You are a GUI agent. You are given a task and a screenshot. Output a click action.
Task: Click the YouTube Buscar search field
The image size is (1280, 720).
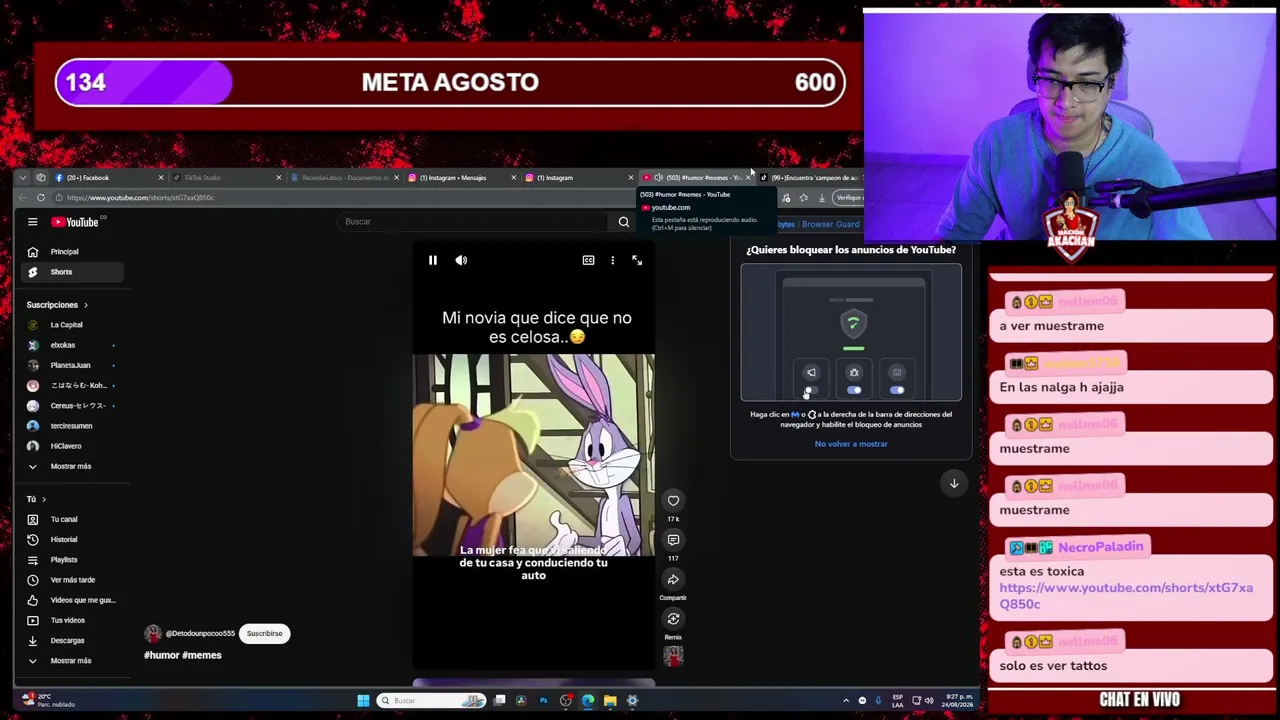(x=473, y=222)
